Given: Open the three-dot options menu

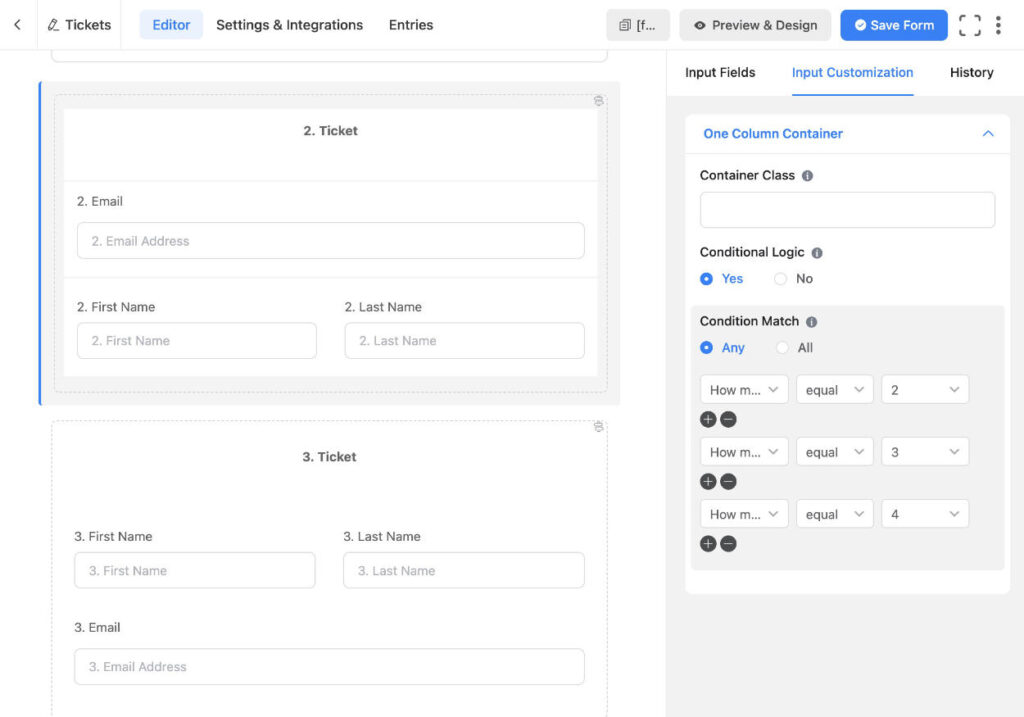Looking at the screenshot, I should (998, 25).
